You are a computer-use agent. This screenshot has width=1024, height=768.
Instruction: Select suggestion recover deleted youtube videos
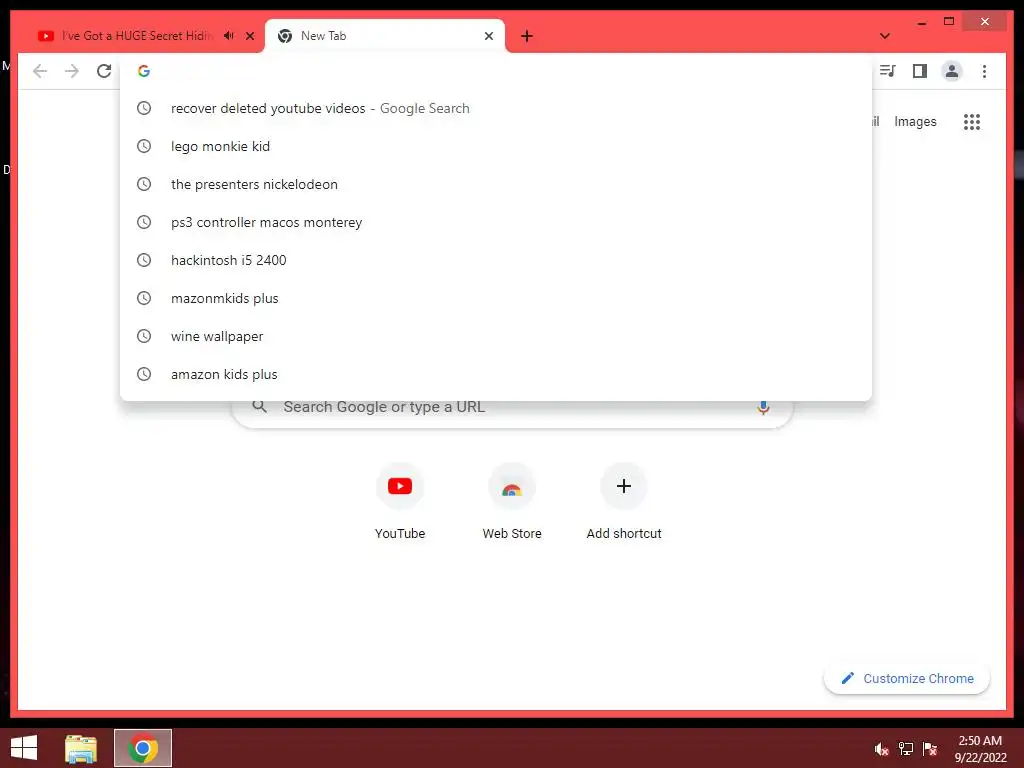coord(496,108)
